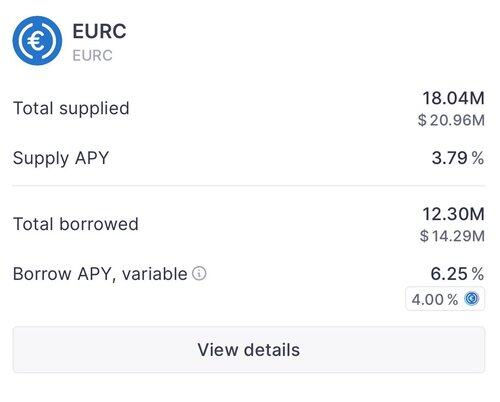Image resolution: width=500 pixels, height=402 pixels.
Task: Click the View details button text
Action: (249, 350)
